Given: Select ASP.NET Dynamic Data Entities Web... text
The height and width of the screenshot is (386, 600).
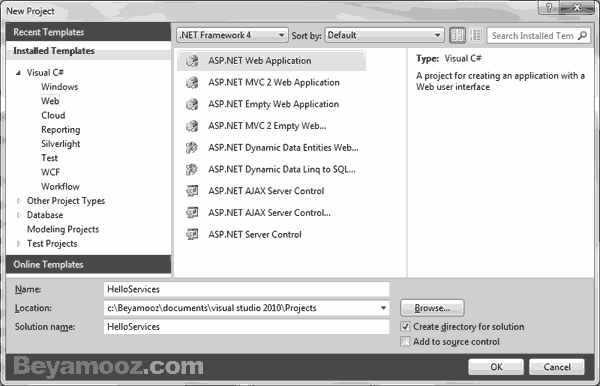Looking at the screenshot, I should pos(283,148).
